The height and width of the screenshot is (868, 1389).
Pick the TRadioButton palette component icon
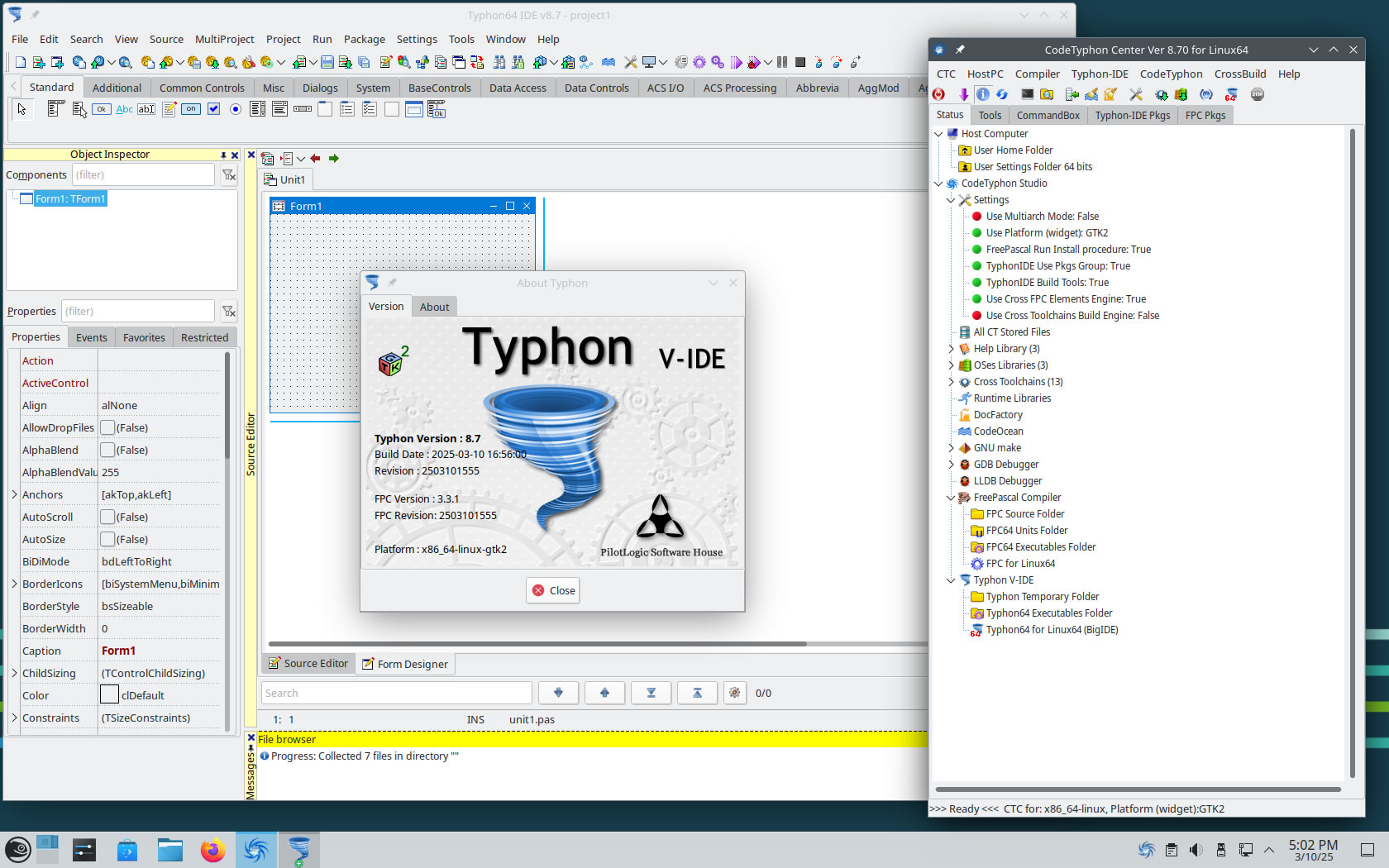pos(236,109)
